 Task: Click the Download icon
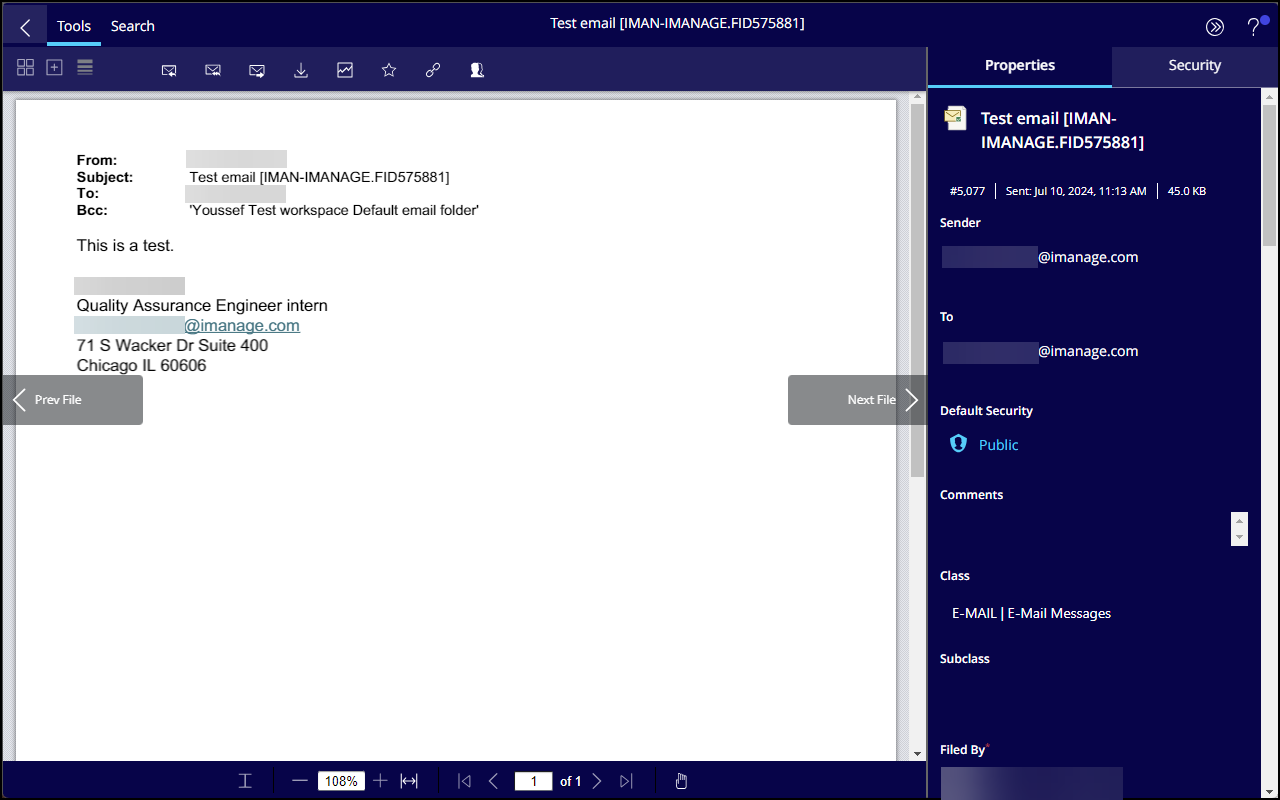pos(301,70)
